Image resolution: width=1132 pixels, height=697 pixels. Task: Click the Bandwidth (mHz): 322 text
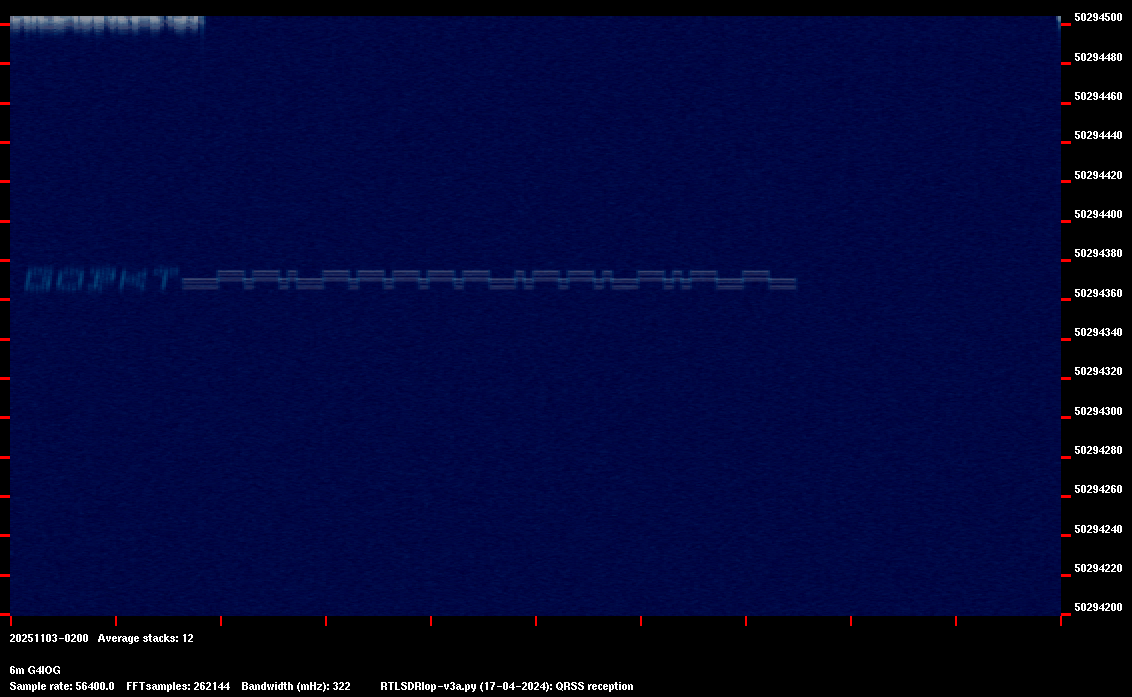pyautogui.click(x=296, y=686)
